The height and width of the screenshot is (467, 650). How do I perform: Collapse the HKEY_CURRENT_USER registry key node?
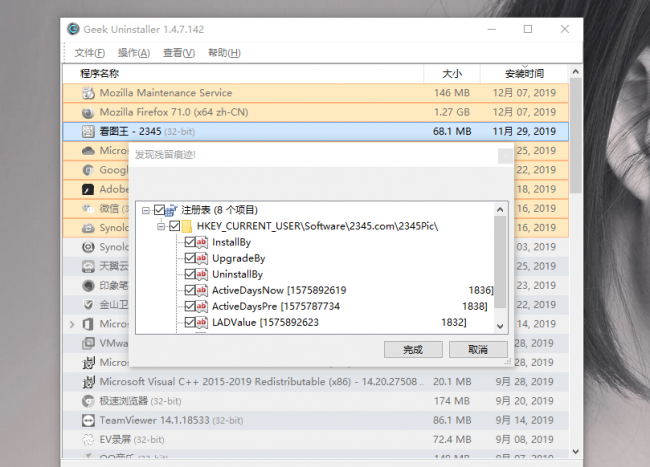(161, 227)
